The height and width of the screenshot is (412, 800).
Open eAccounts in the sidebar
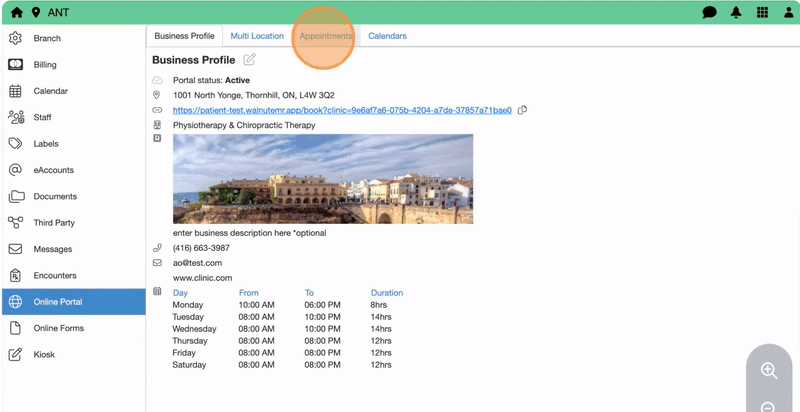(54, 170)
